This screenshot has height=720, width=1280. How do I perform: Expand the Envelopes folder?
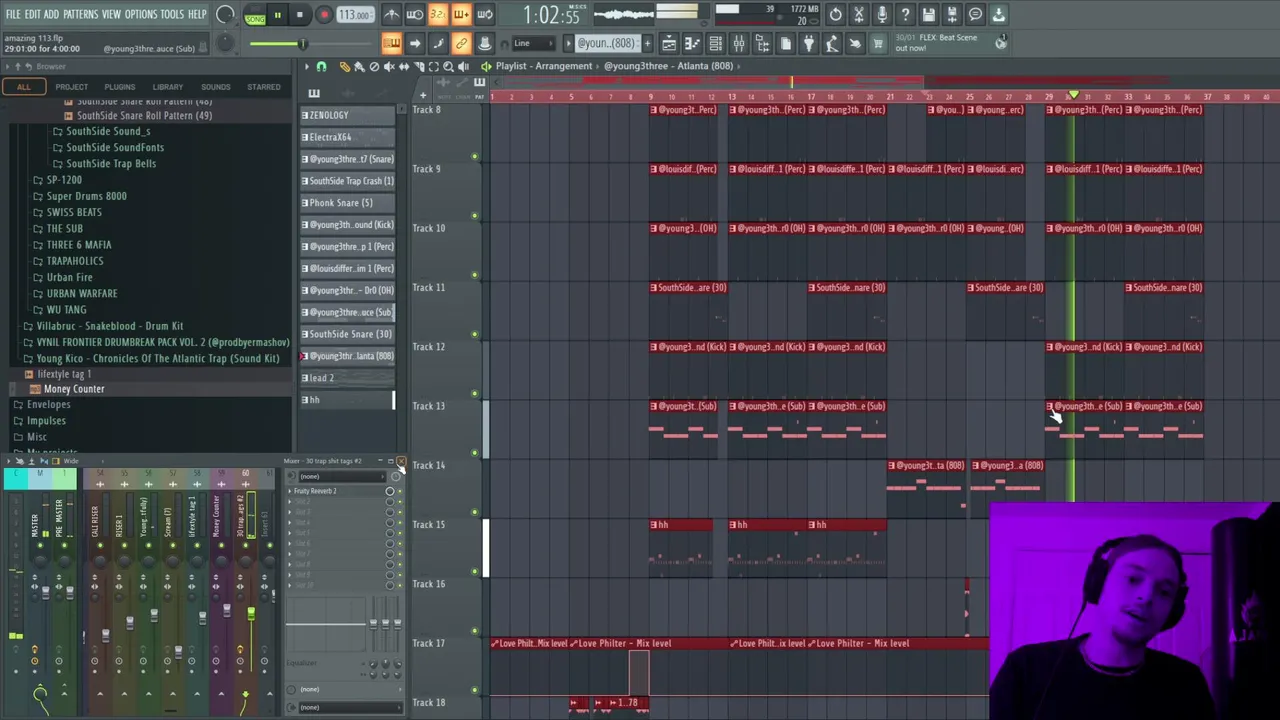[x=48, y=405]
